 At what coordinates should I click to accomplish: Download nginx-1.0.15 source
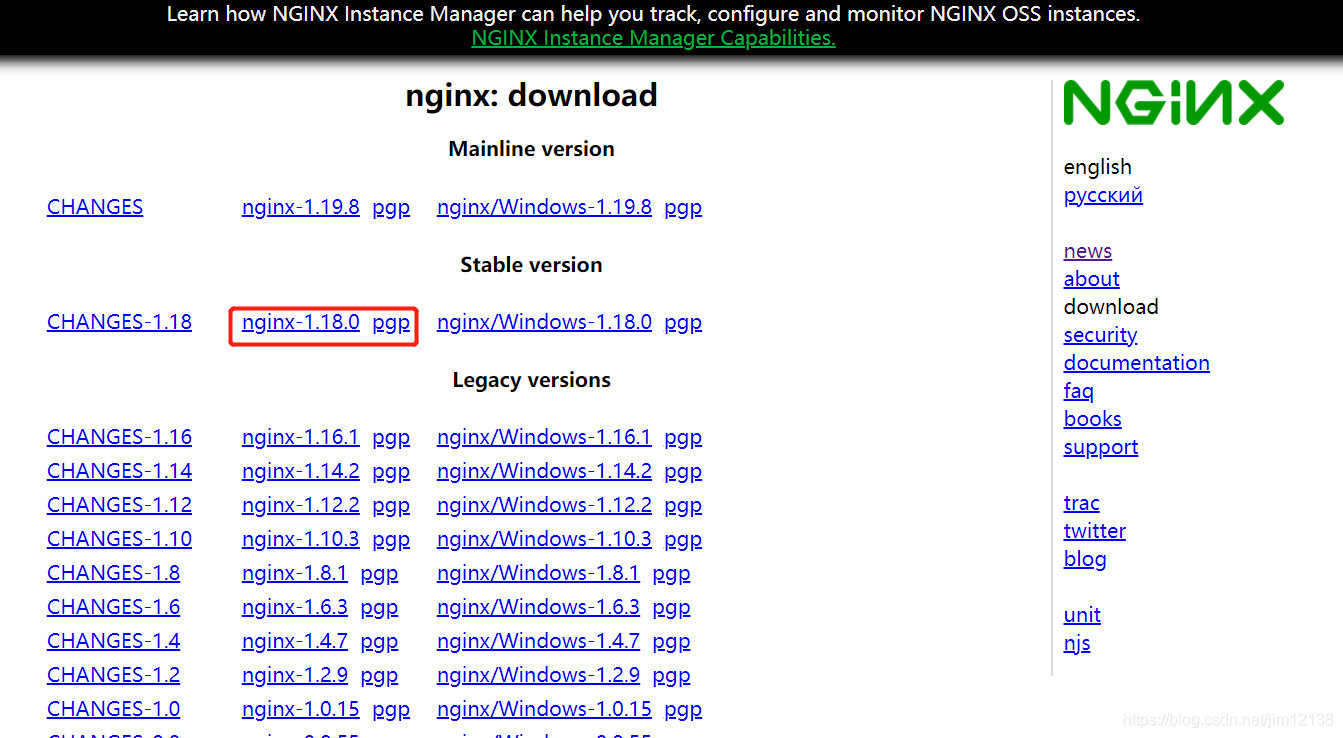pyautogui.click(x=300, y=709)
